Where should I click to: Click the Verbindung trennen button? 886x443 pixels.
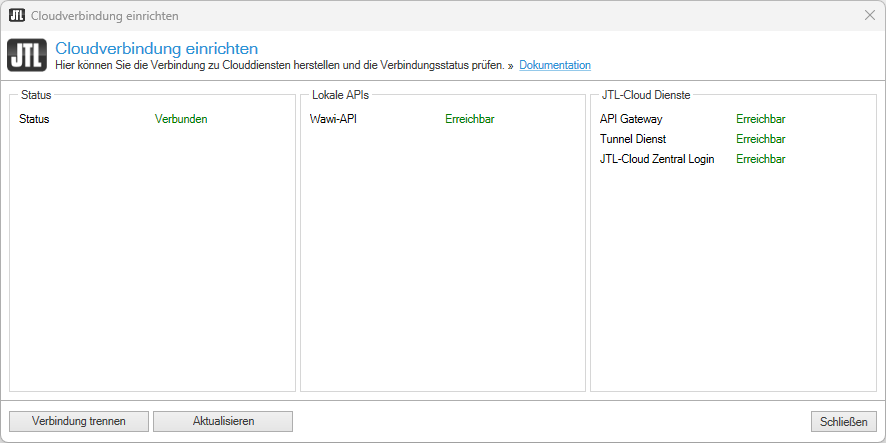79,421
